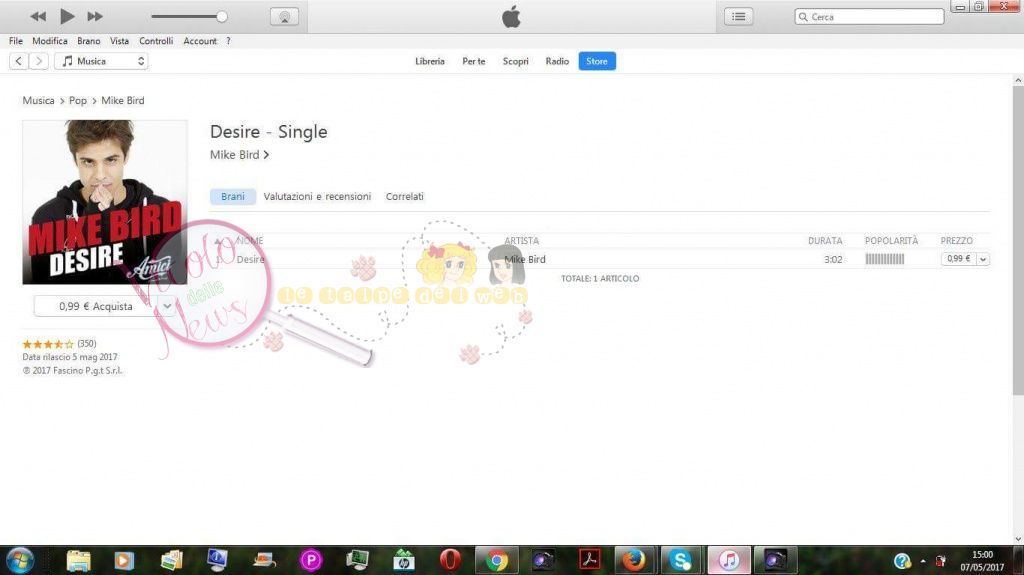Open the Modifica menu
1024x575 pixels.
50,41
